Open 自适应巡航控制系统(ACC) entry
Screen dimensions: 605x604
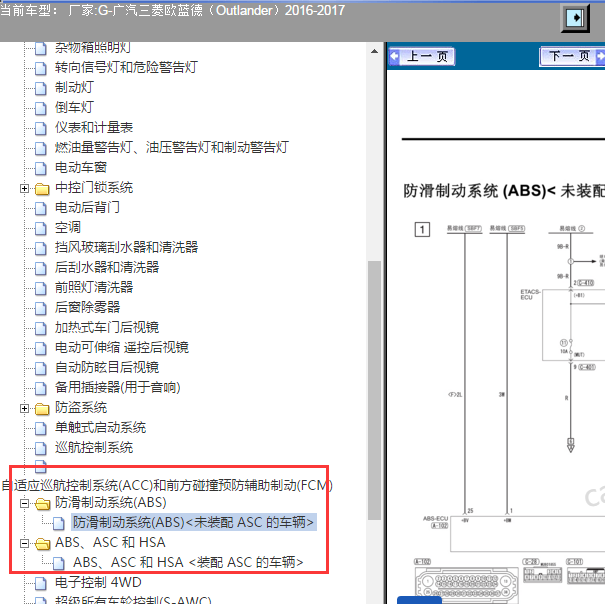point(167,485)
